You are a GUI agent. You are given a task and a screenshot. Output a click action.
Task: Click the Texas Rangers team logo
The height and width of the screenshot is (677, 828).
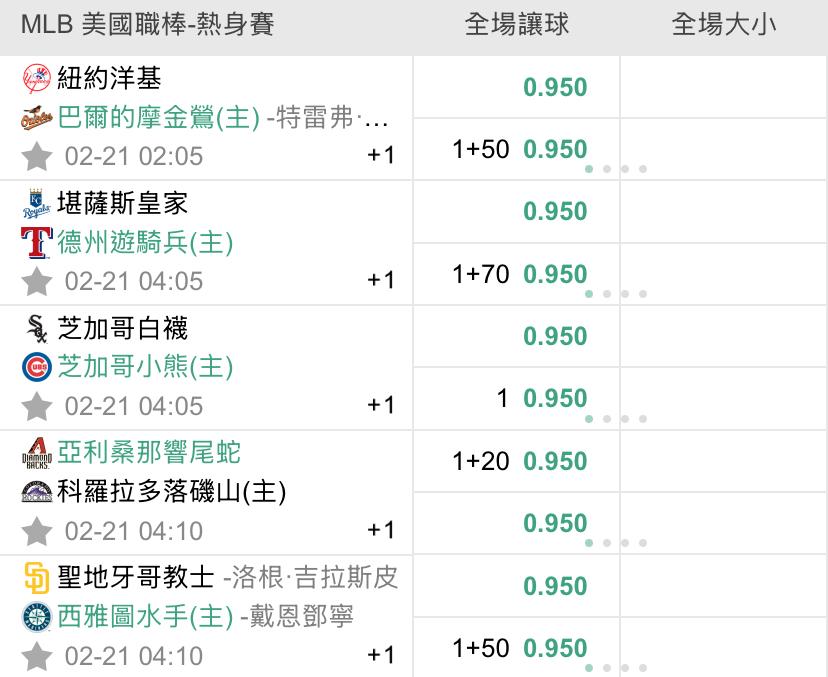36,243
